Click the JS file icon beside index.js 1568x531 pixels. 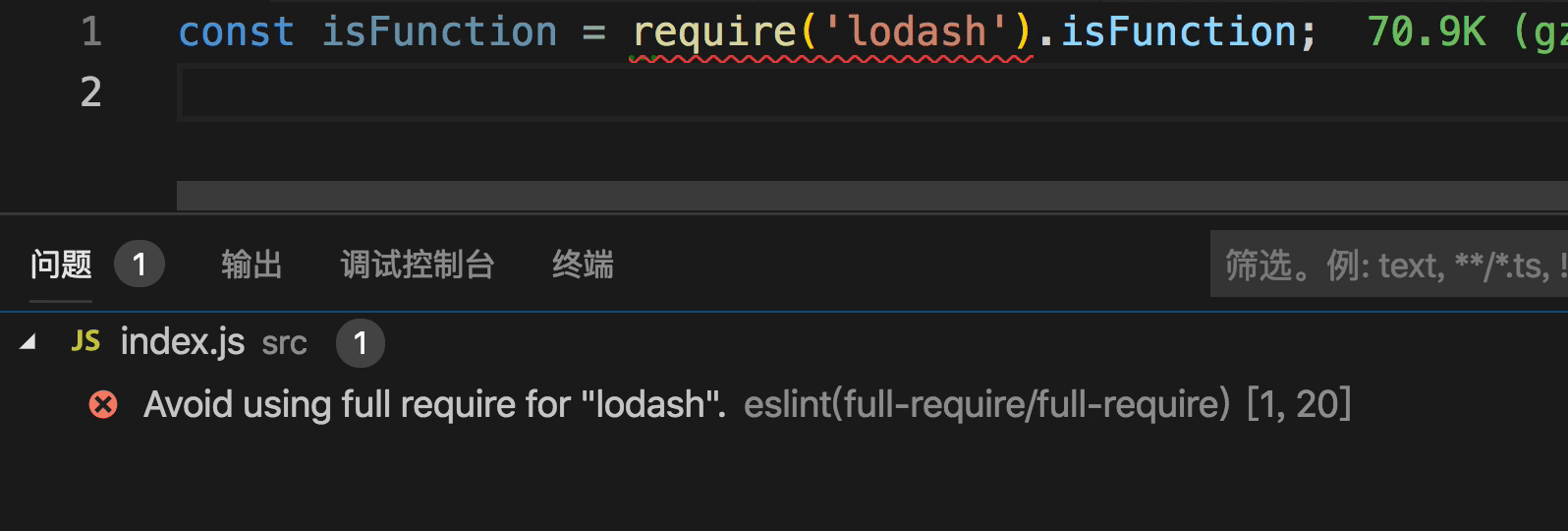(x=85, y=341)
